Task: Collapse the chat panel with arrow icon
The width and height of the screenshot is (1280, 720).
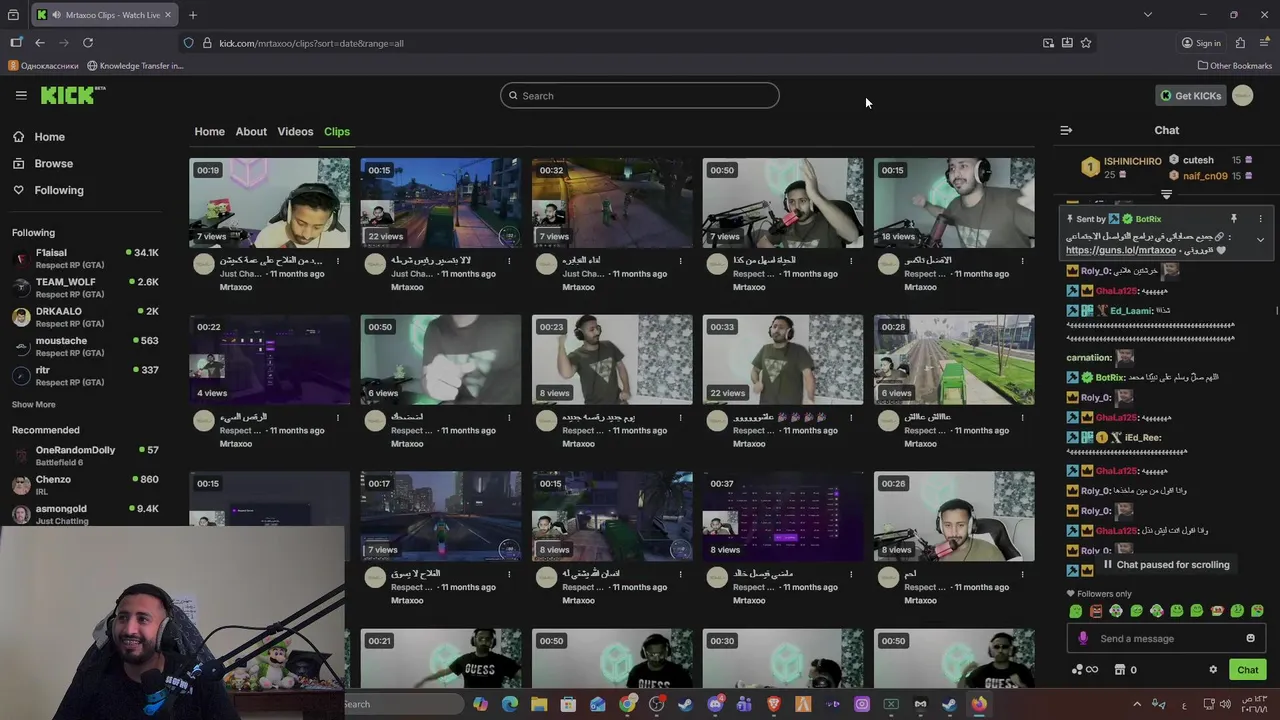Action: point(1066,130)
